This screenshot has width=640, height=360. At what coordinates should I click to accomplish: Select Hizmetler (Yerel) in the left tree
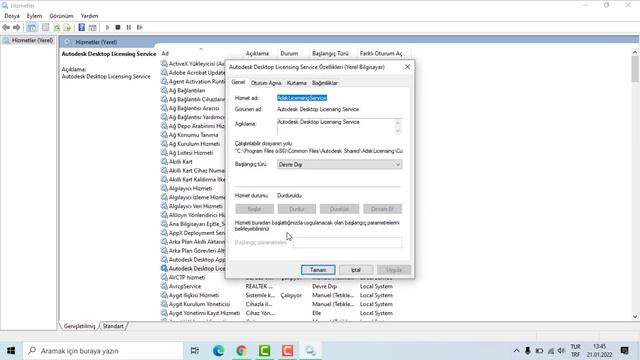pos(32,40)
